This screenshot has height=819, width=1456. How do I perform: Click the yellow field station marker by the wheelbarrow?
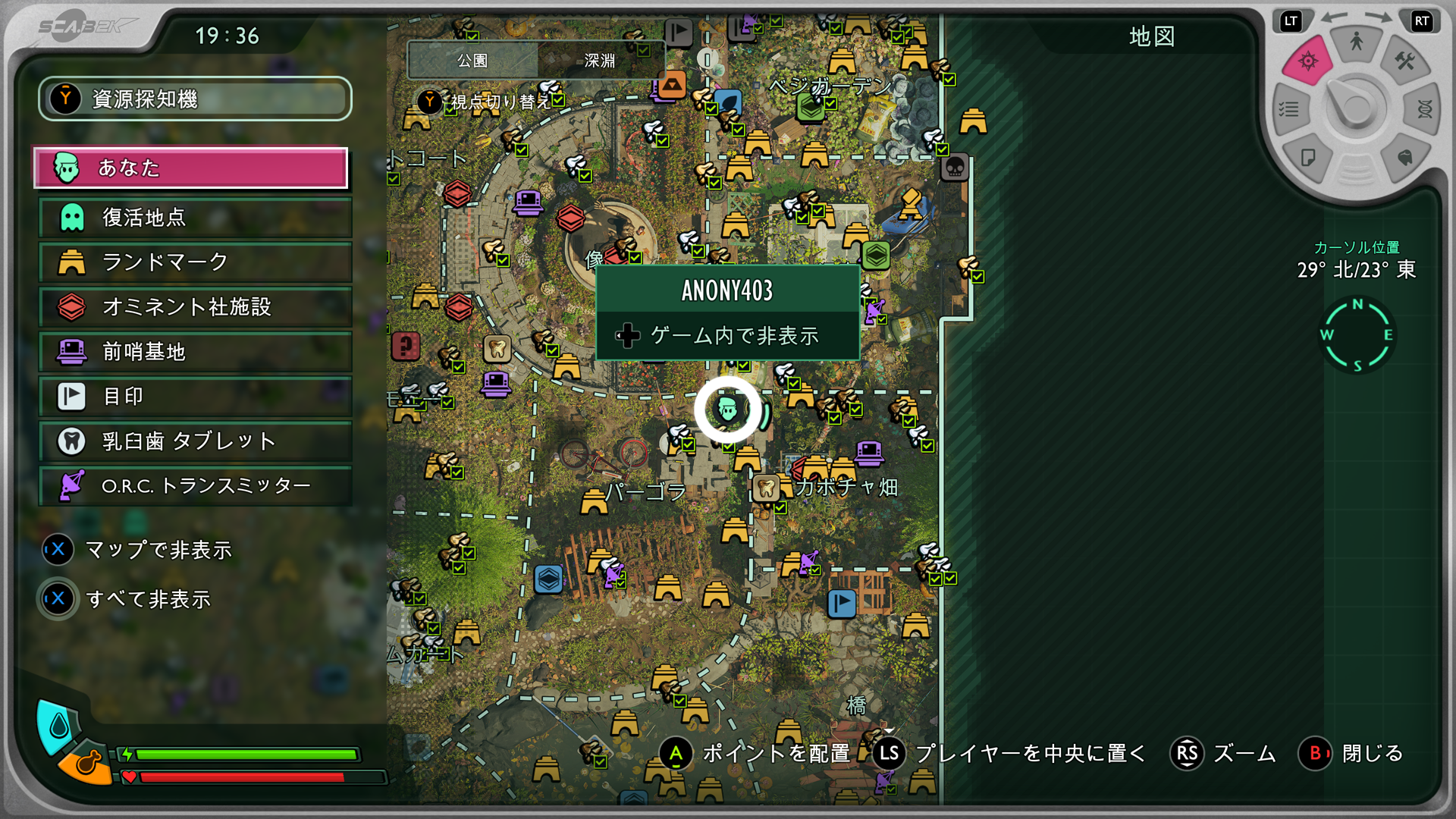click(909, 204)
